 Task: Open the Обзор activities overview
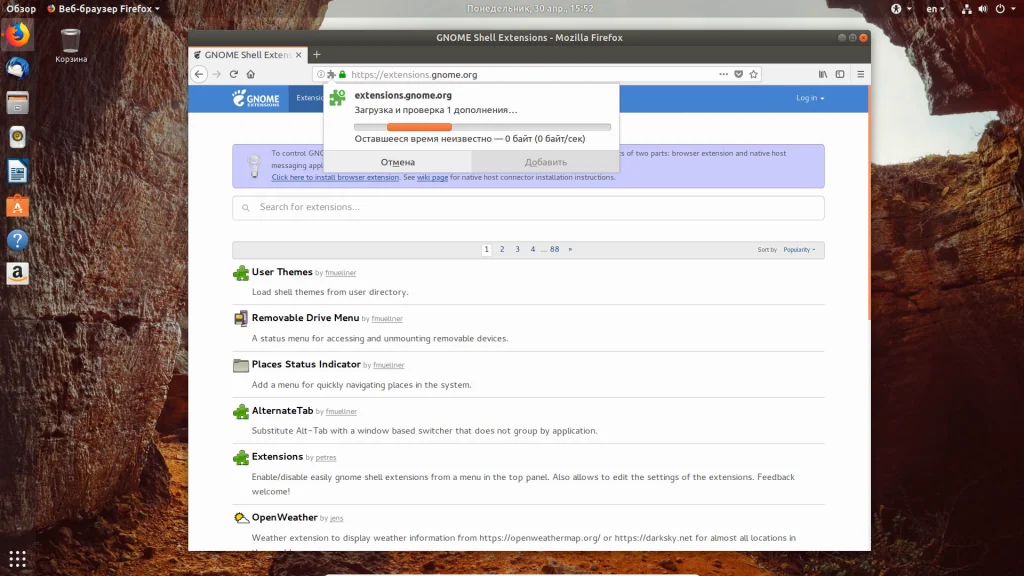(21, 8)
